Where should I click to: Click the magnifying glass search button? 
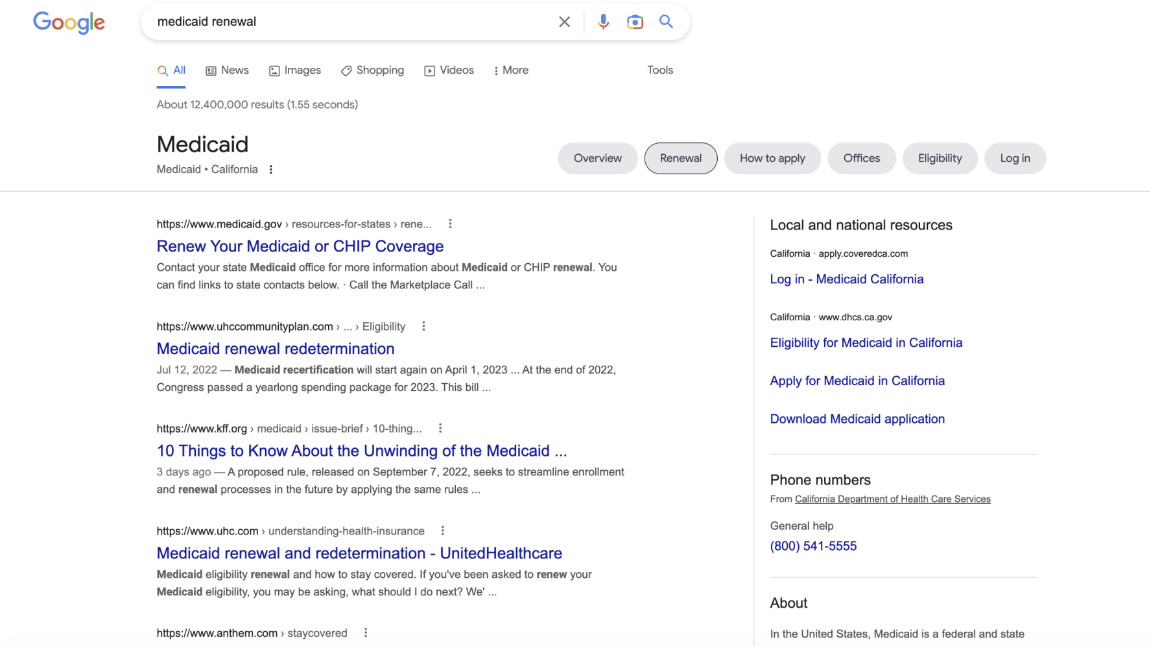(666, 22)
